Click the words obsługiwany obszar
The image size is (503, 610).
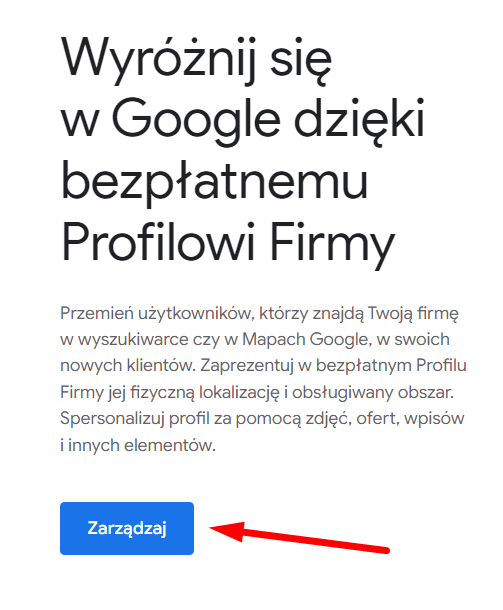click(x=373, y=393)
